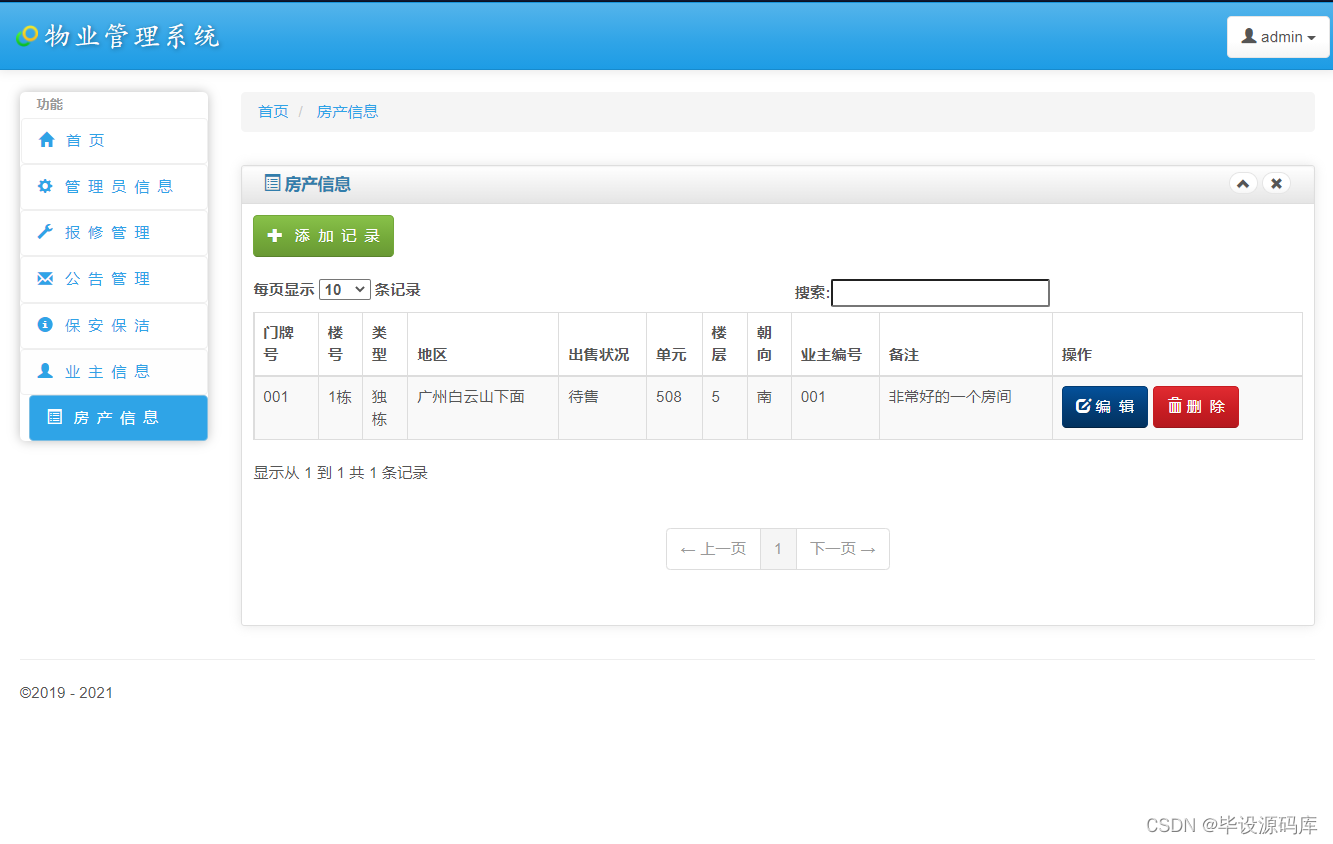
Task: Click the 508 unit cell
Action: click(x=675, y=408)
